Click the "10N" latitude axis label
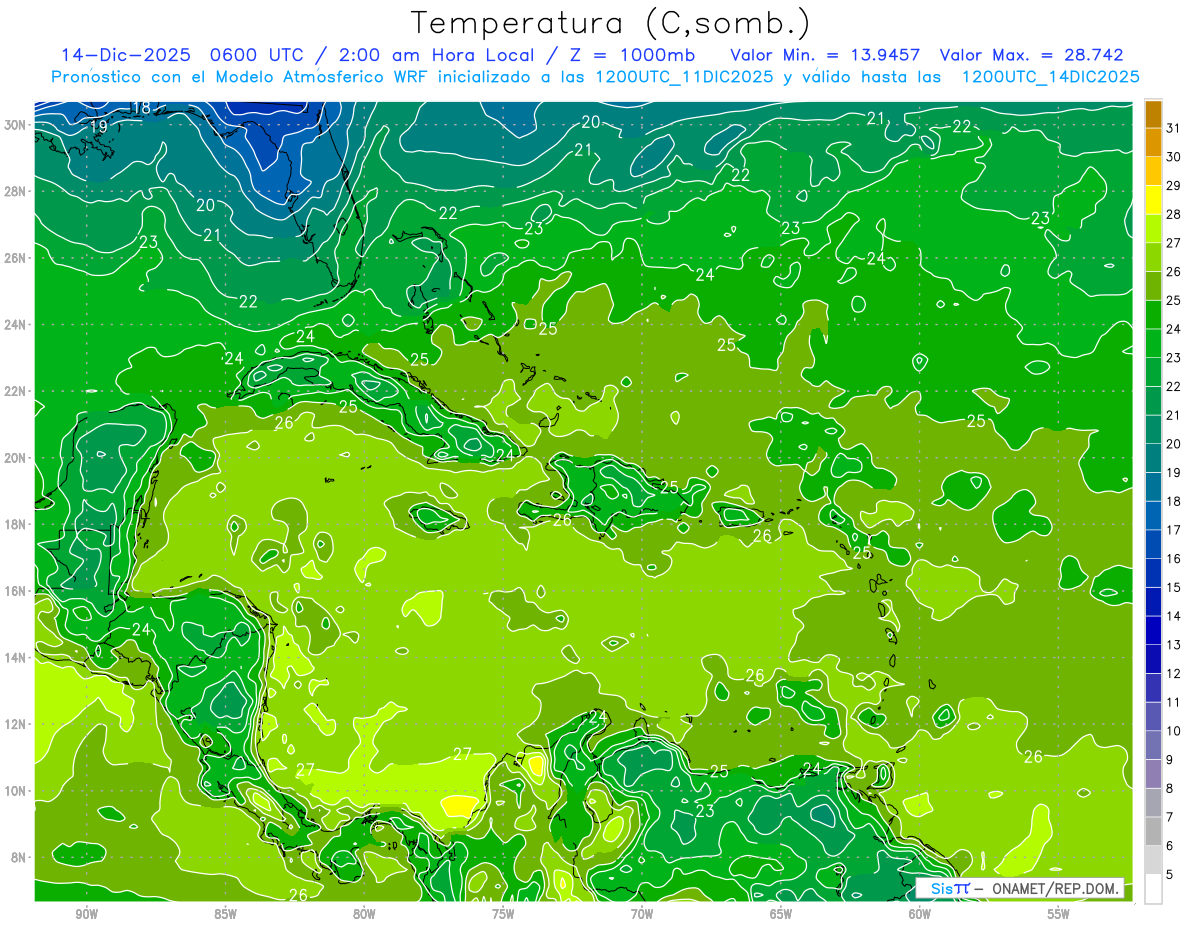Image resolution: width=1200 pixels, height=927 pixels. click(15, 791)
